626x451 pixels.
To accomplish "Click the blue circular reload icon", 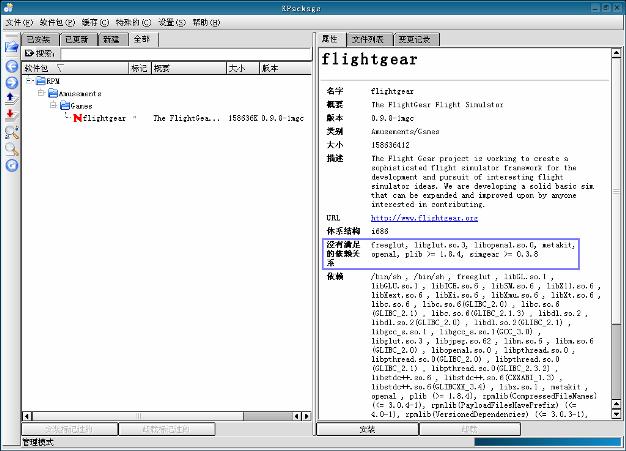I will coord(12,165).
